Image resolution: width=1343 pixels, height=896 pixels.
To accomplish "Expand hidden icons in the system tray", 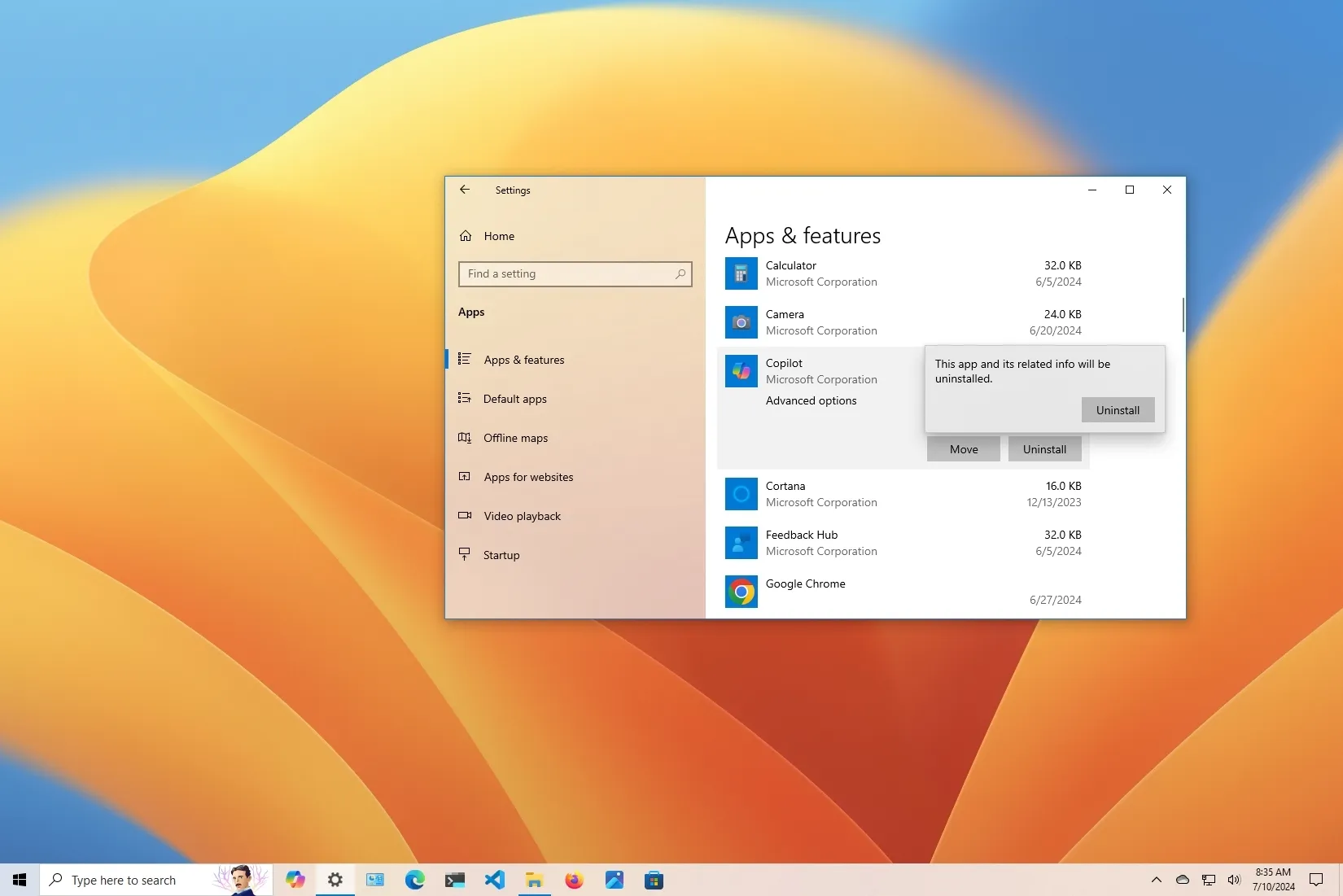I will click(1156, 880).
